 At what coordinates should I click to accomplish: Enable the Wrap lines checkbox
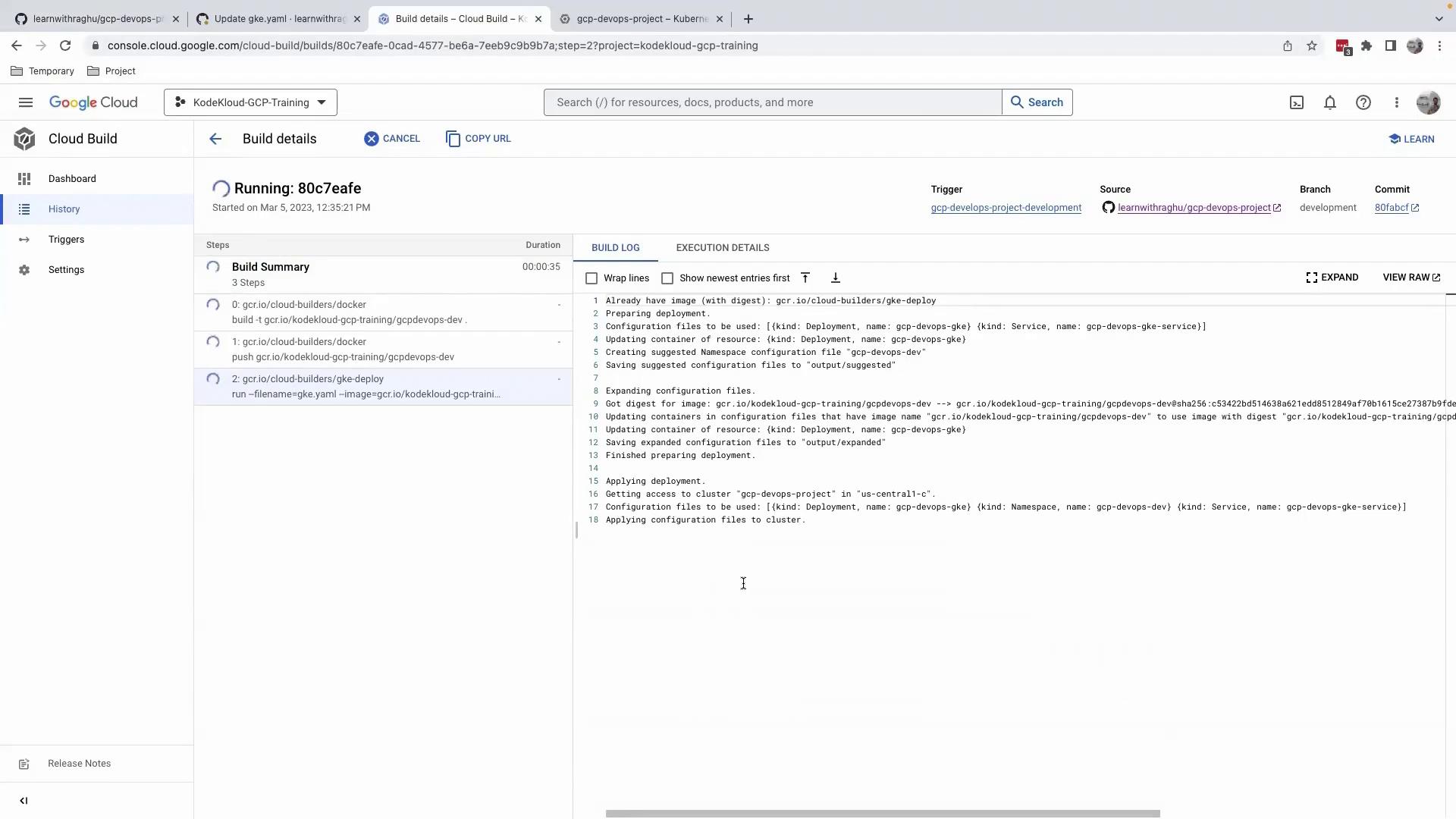point(591,278)
